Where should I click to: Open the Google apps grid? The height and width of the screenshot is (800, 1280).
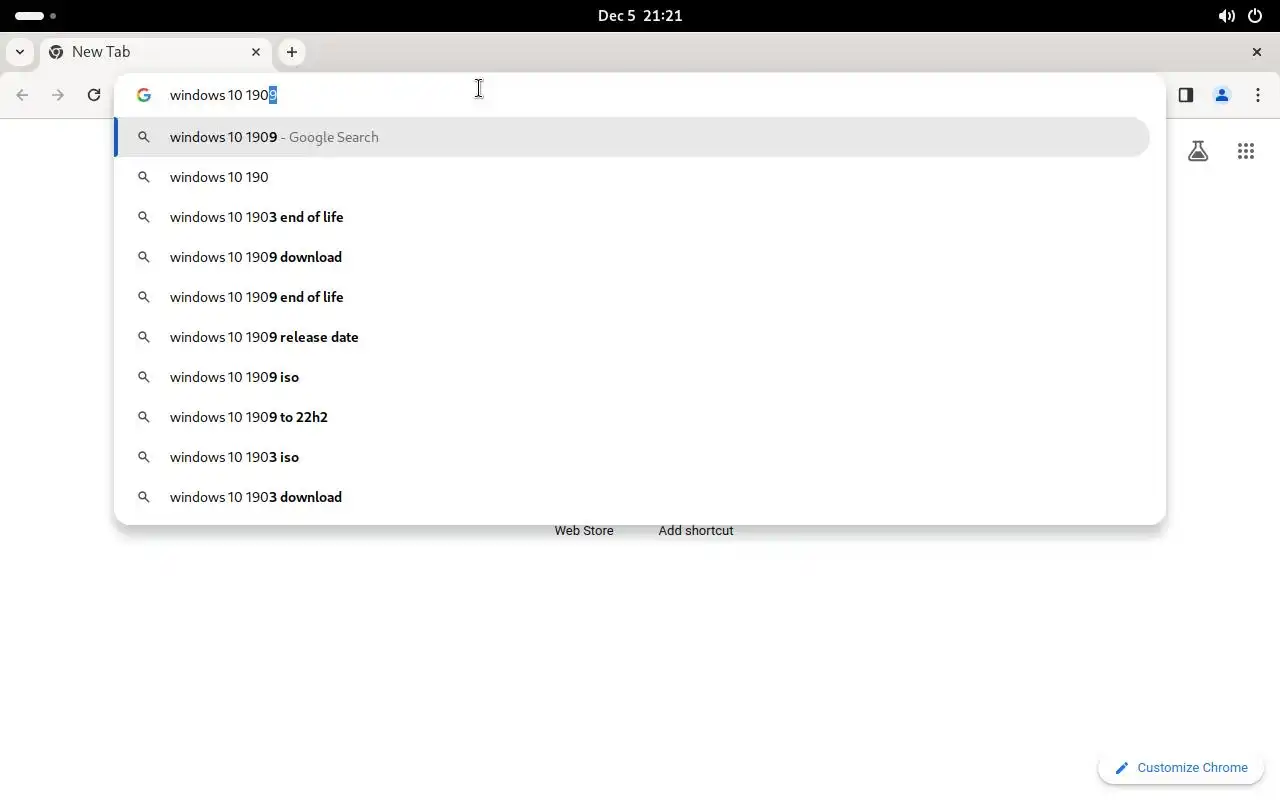1245,151
